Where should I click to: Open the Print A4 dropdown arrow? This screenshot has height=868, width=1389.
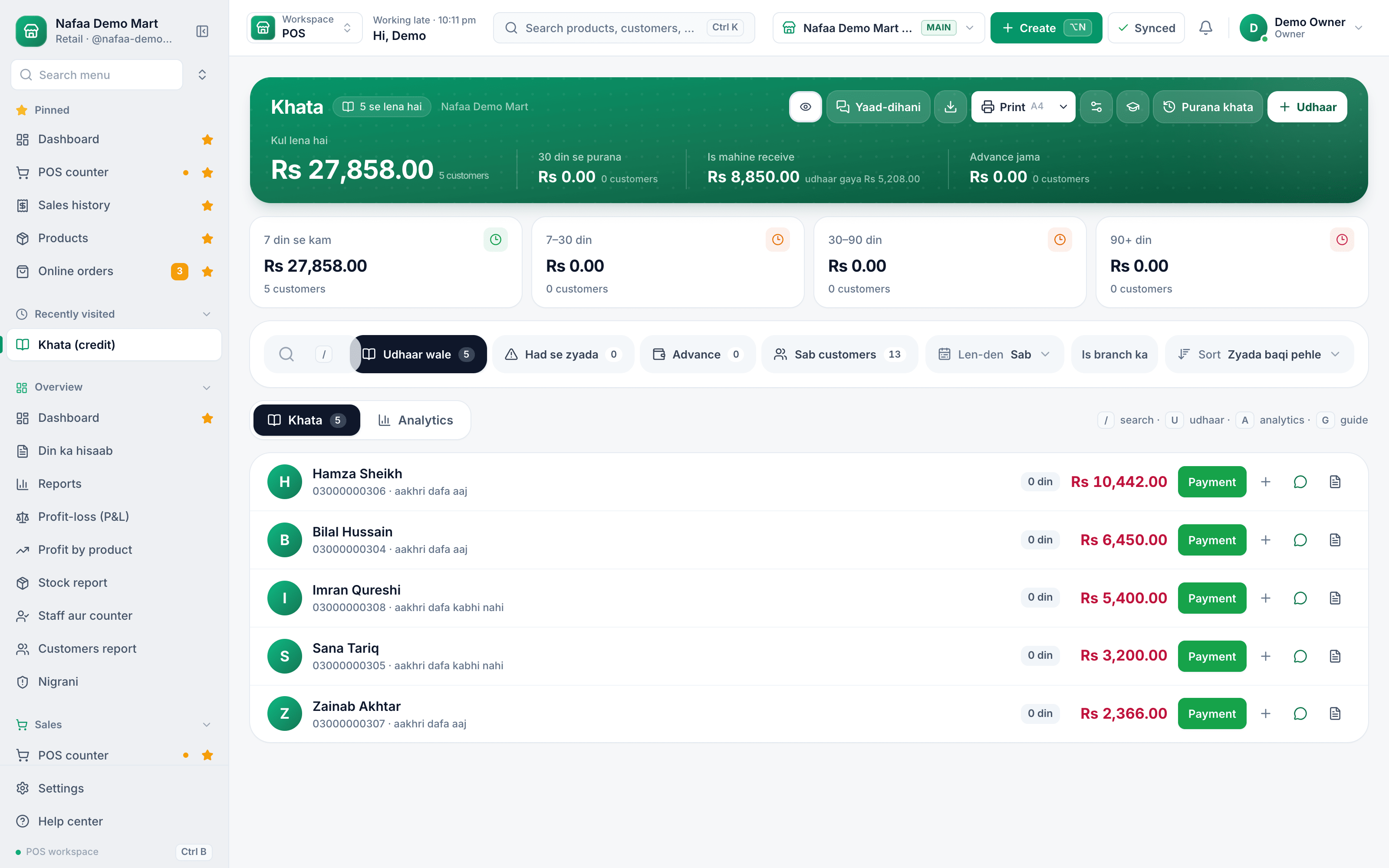click(x=1063, y=107)
